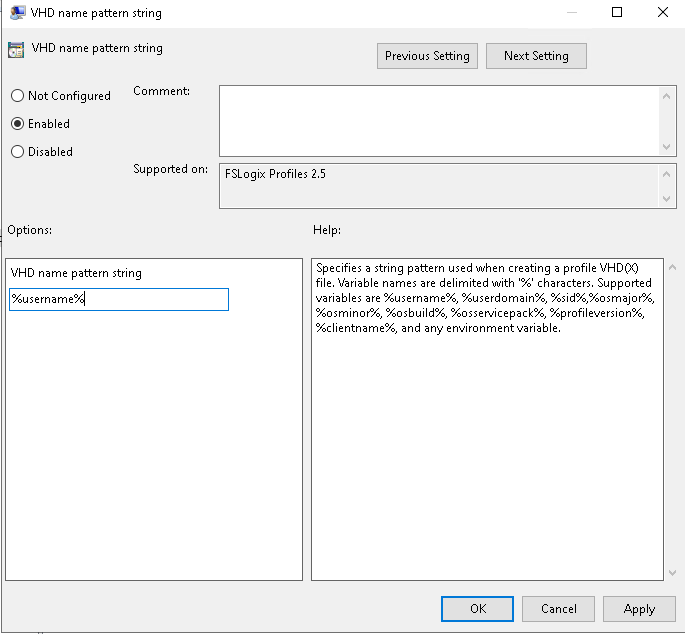Click the Help pane scroll-up arrow
Screen dimensions: 685x634
click(x=672, y=267)
